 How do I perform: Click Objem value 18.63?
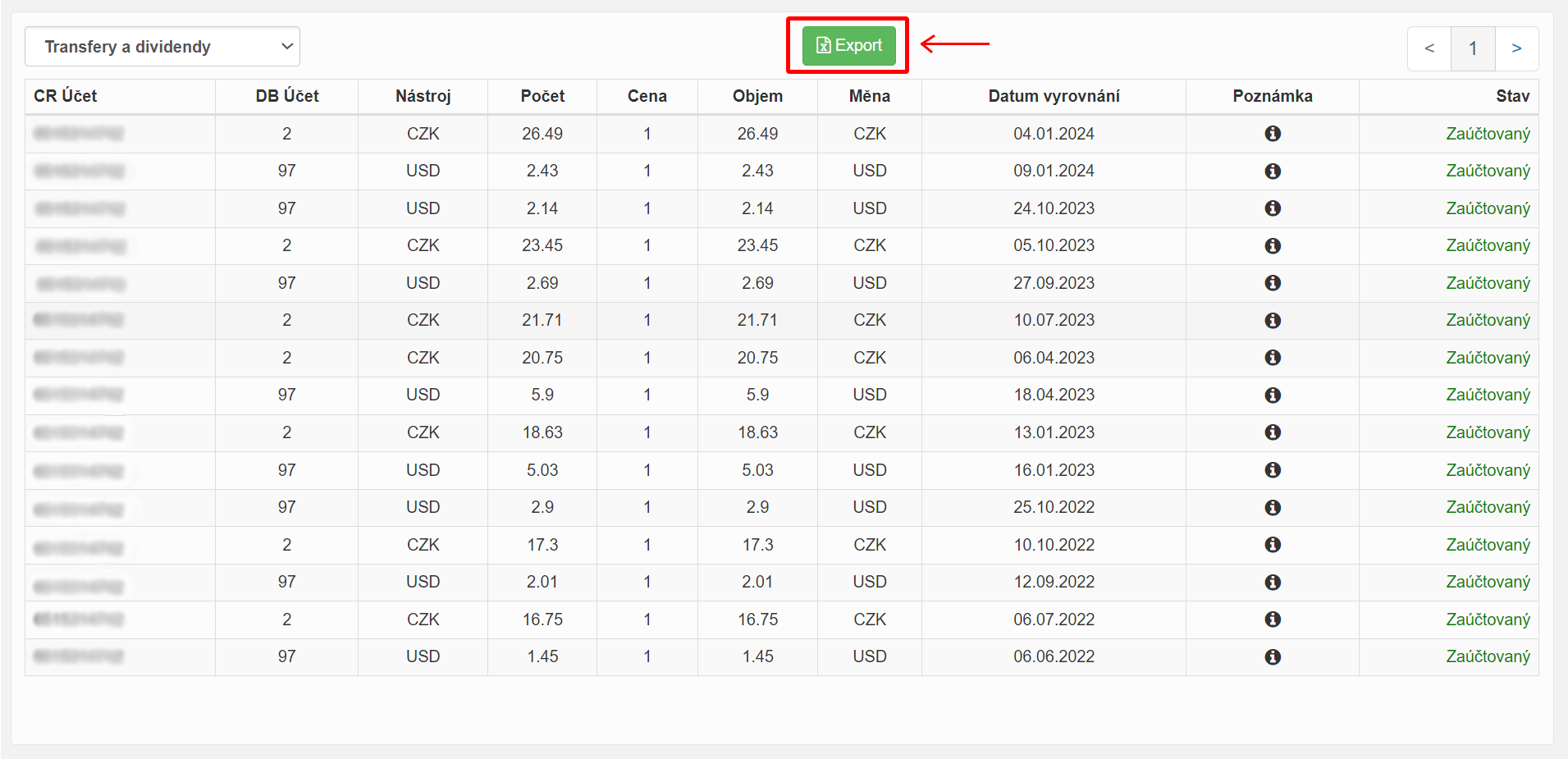coord(757,432)
